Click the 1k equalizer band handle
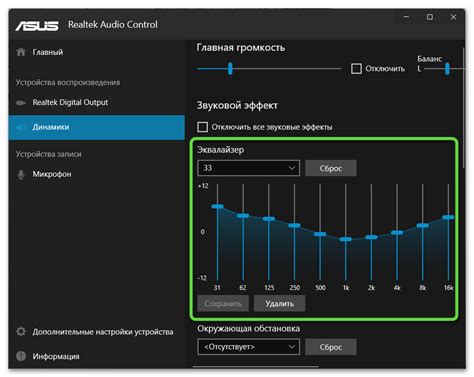This screenshot has width=474, height=377. 346,239
